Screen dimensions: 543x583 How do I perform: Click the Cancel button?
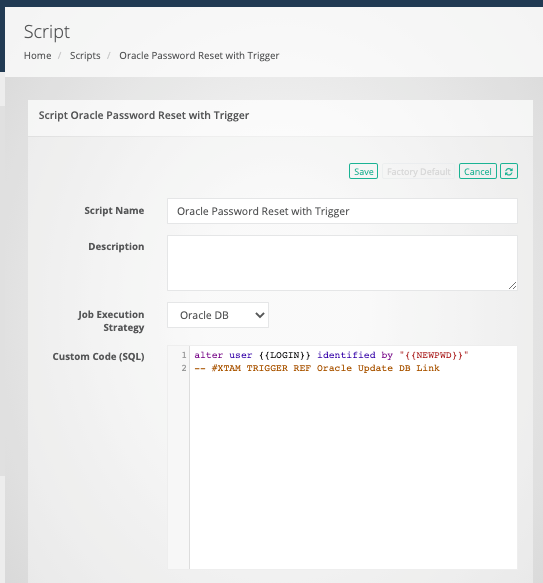(x=478, y=171)
